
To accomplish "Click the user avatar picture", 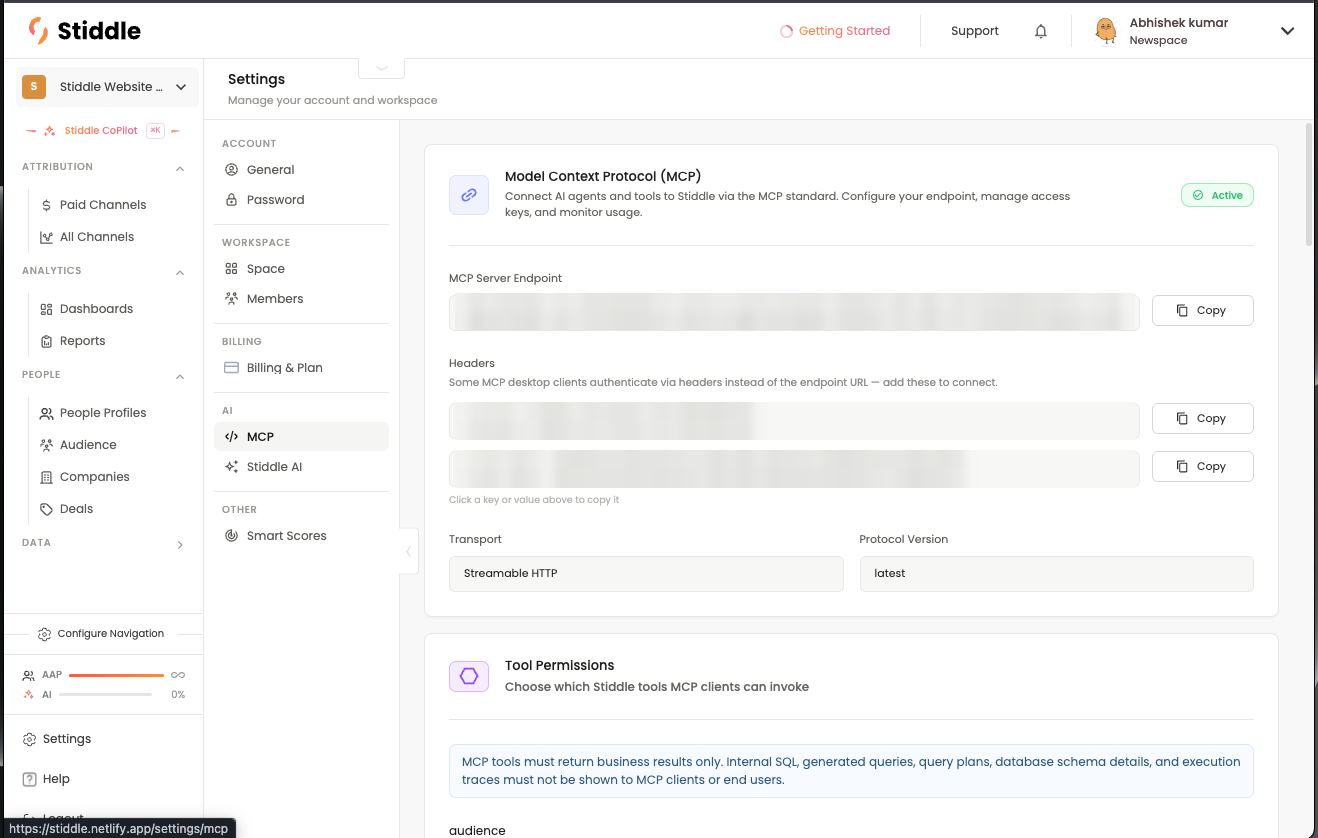I will tap(1105, 31).
